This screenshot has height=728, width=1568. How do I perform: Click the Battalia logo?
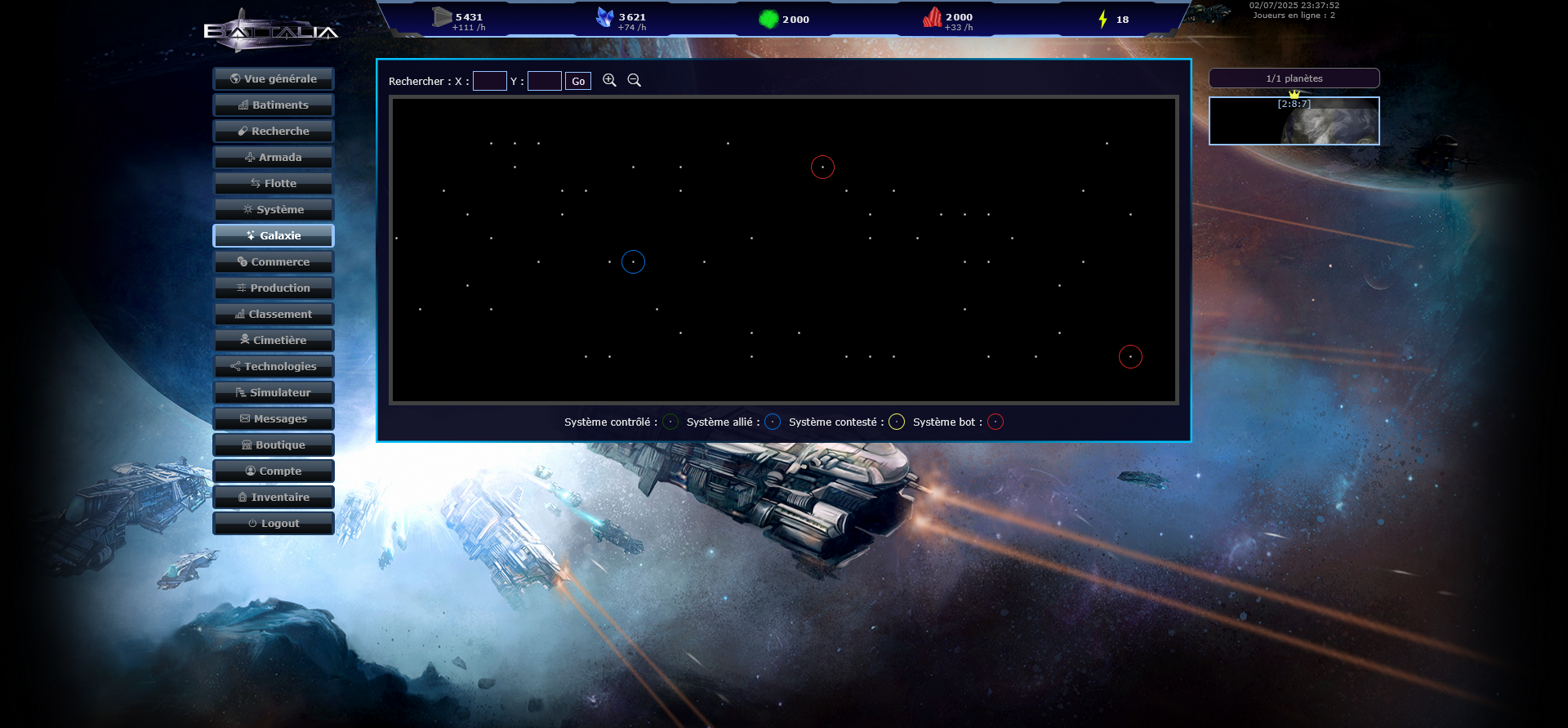pyautogui.click(x=271, y=31)
